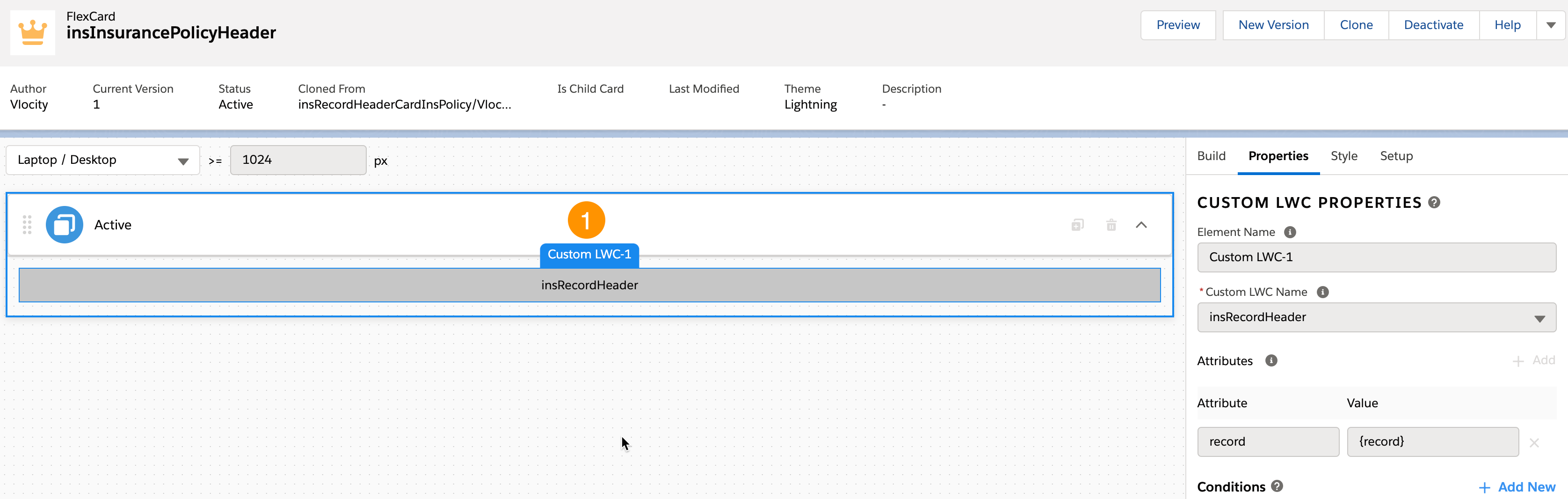The width and height of the screenshot is (1568, 499).
Task: Delete the Active state via trash icon
Action: point(1111,225)
